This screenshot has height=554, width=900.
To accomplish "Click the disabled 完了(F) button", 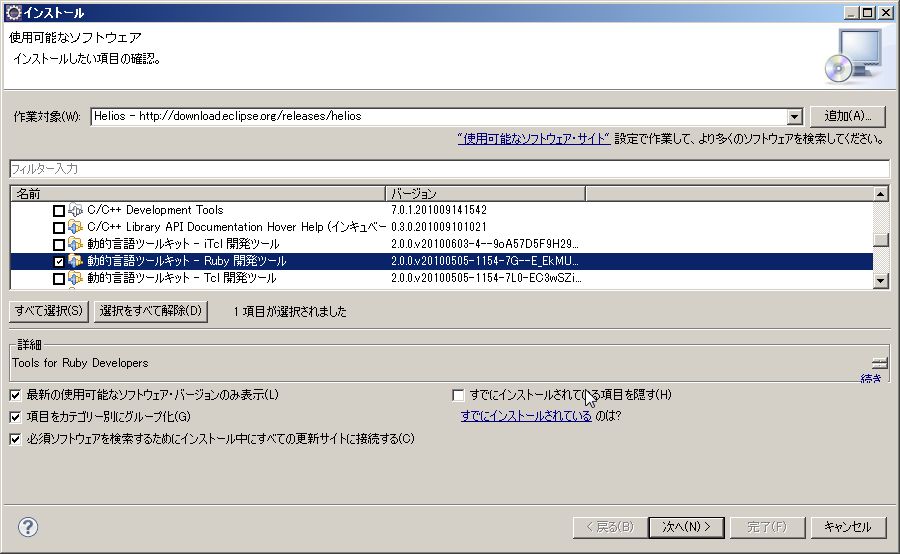I will [767, 527].
